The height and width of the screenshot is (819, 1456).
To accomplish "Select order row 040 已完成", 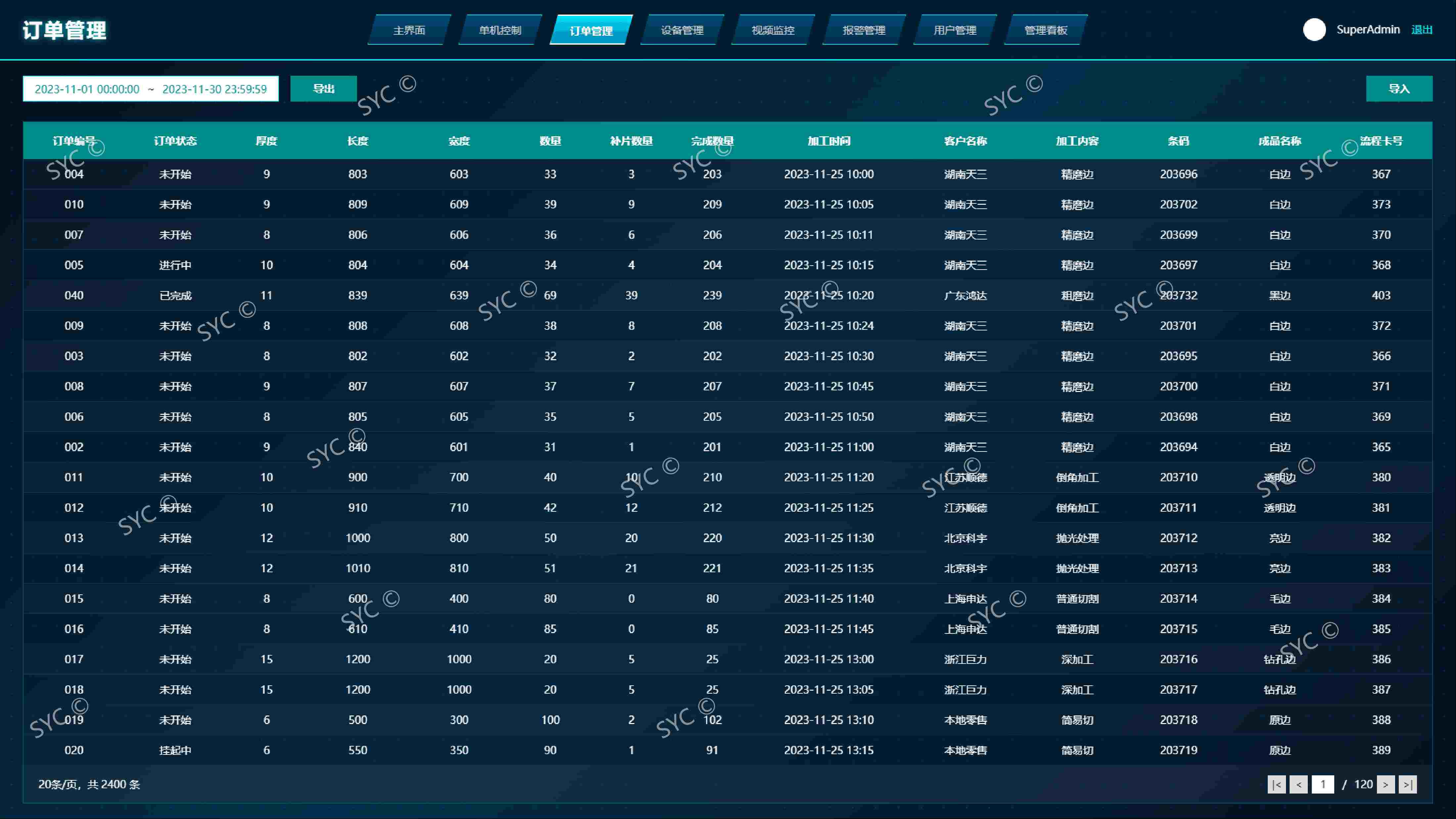I will (728, 295).
